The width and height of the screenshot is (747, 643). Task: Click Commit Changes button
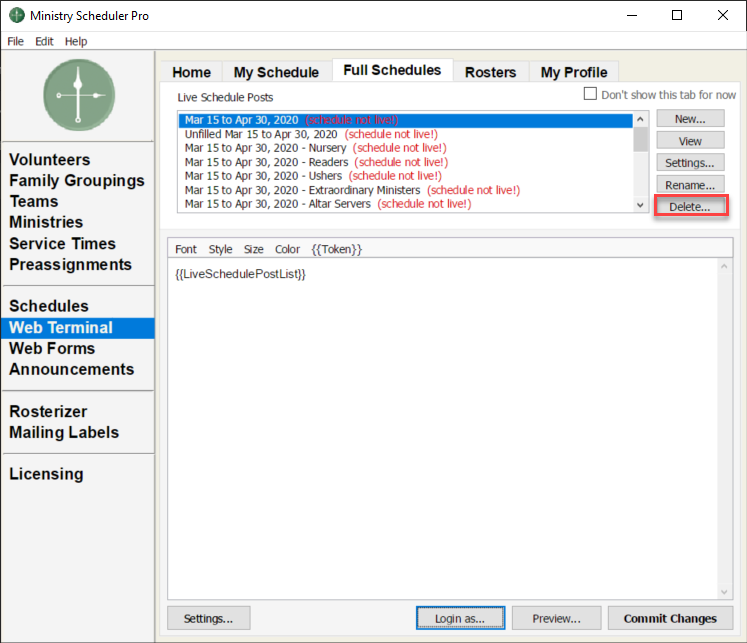click(x=670, y=618)
